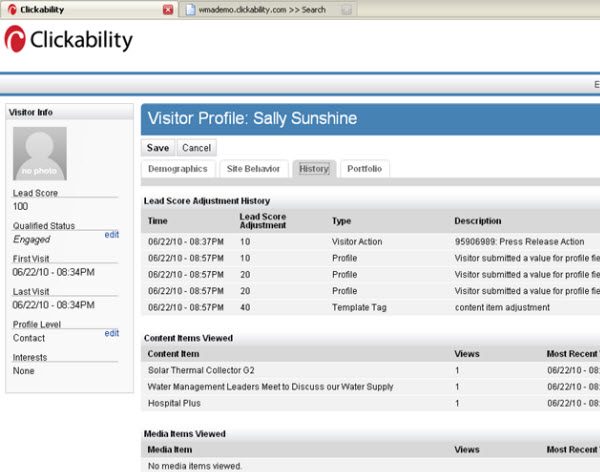Screen dimensions: 600x472
Task: Select the 06/22/10 - 08:37PM time cell
Action: pyautogui.click(x=186, y=242)
